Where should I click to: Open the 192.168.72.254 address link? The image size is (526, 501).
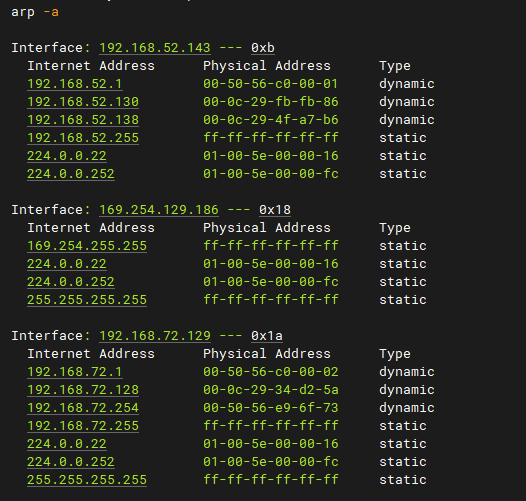[x=83, y=408]
